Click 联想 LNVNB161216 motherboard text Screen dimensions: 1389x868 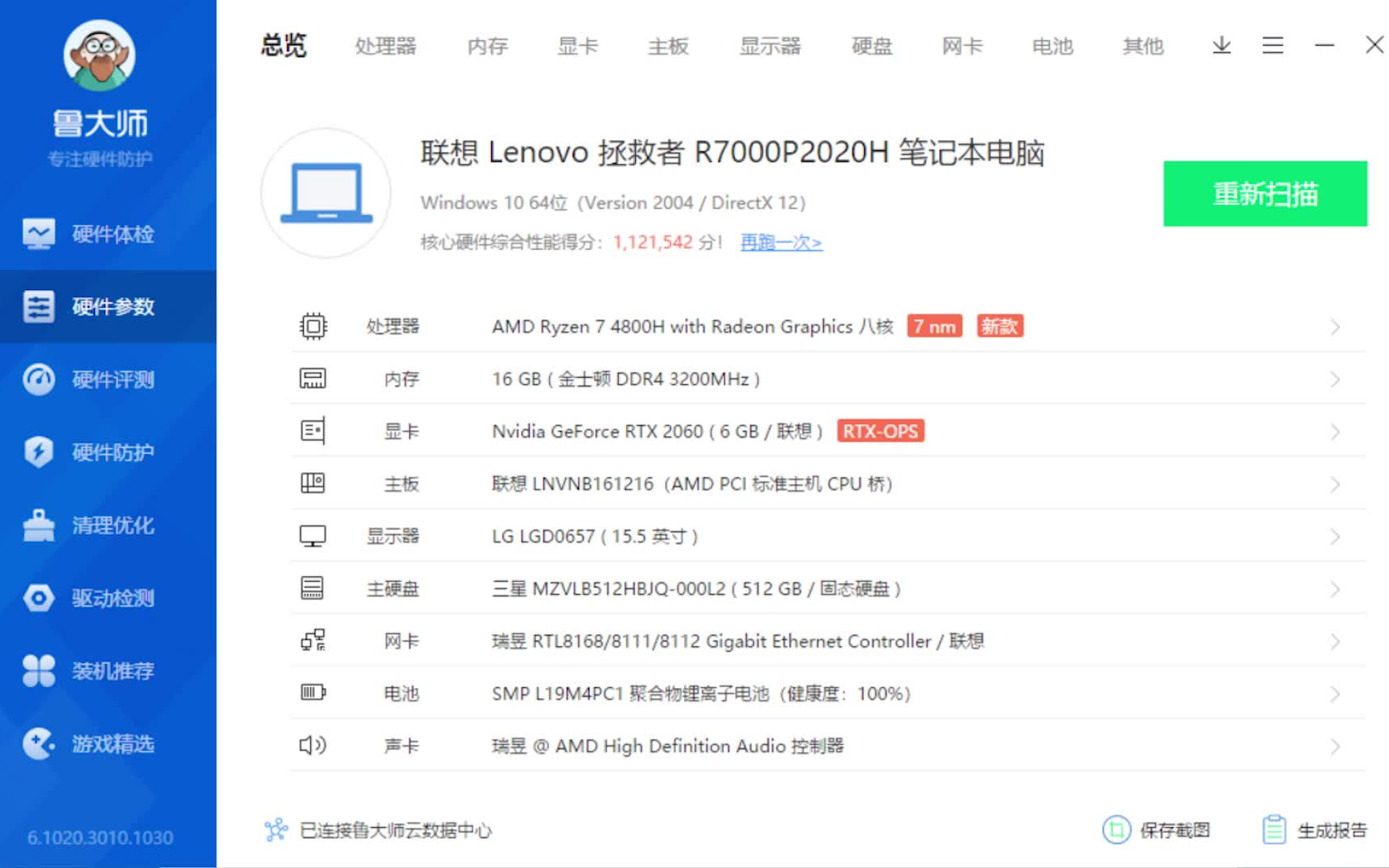click(692, 484)
